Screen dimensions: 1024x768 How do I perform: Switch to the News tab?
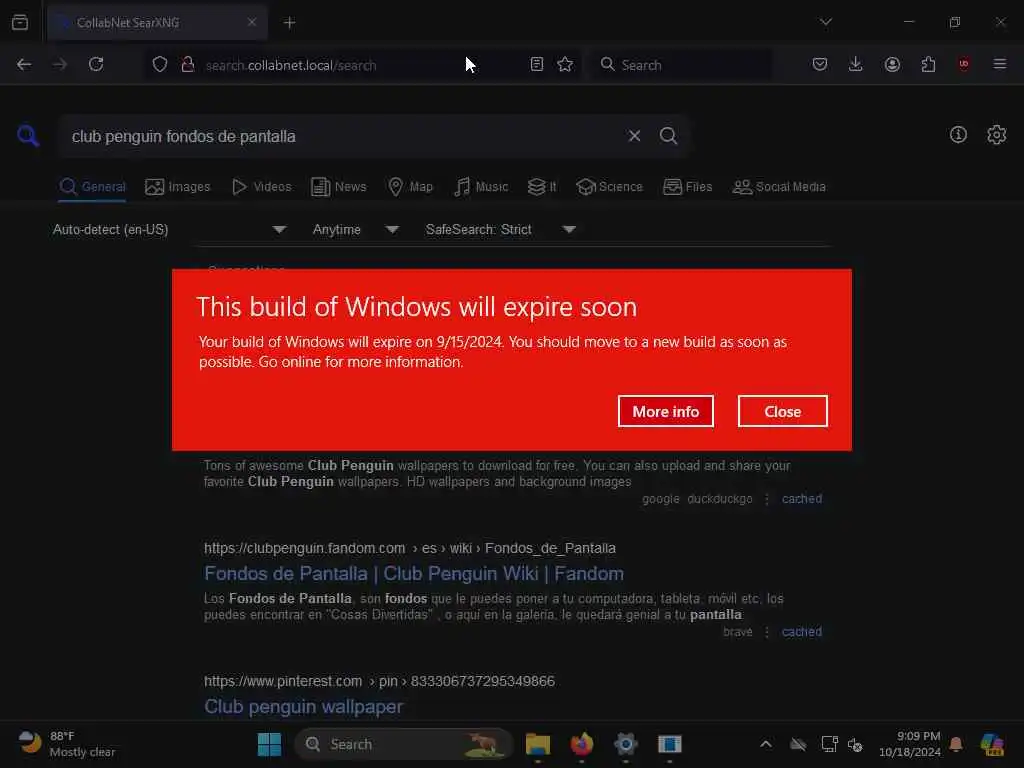click(338, 187)
